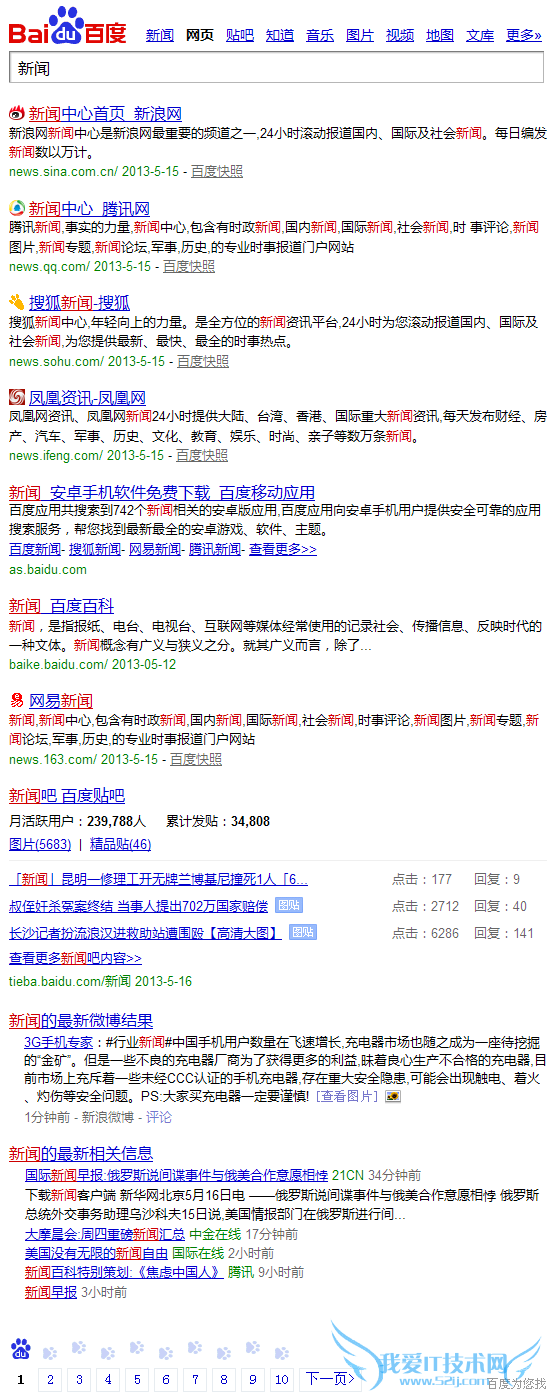Open 美国没有无限的新闻自由 article

pyautogui.click(x=96, y=1253)
